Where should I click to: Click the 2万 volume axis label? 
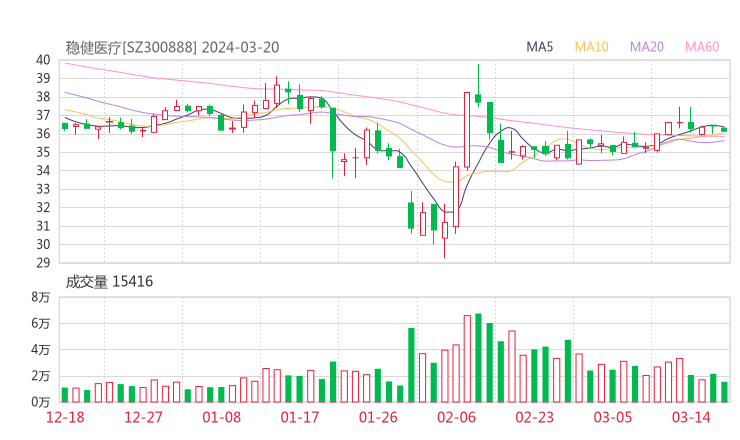41,376
